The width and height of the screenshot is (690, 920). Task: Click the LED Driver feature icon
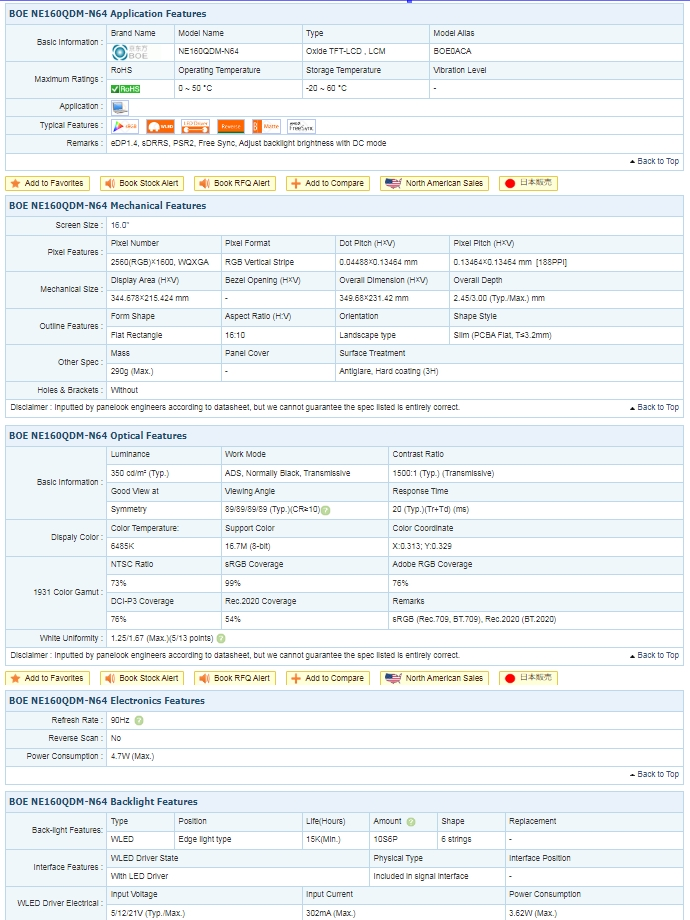pyautogui.click(x=195, y=126)
